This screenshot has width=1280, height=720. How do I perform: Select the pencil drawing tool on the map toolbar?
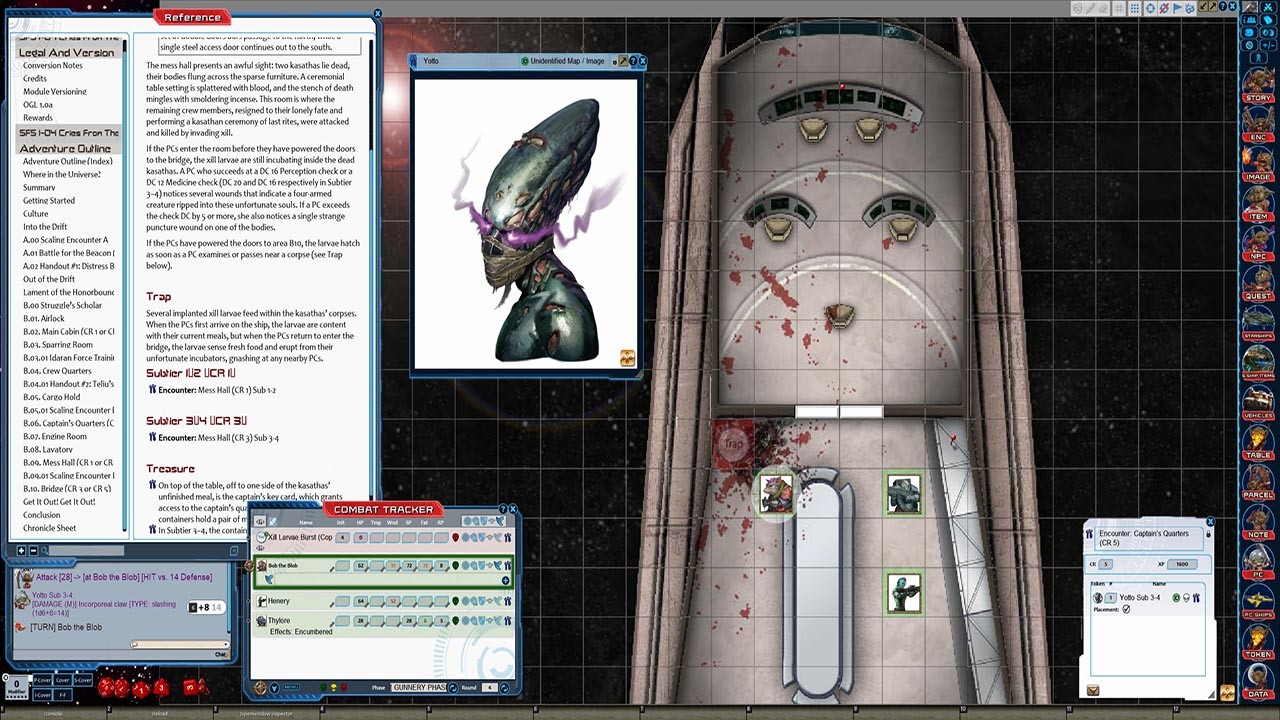pos(1090,7)
